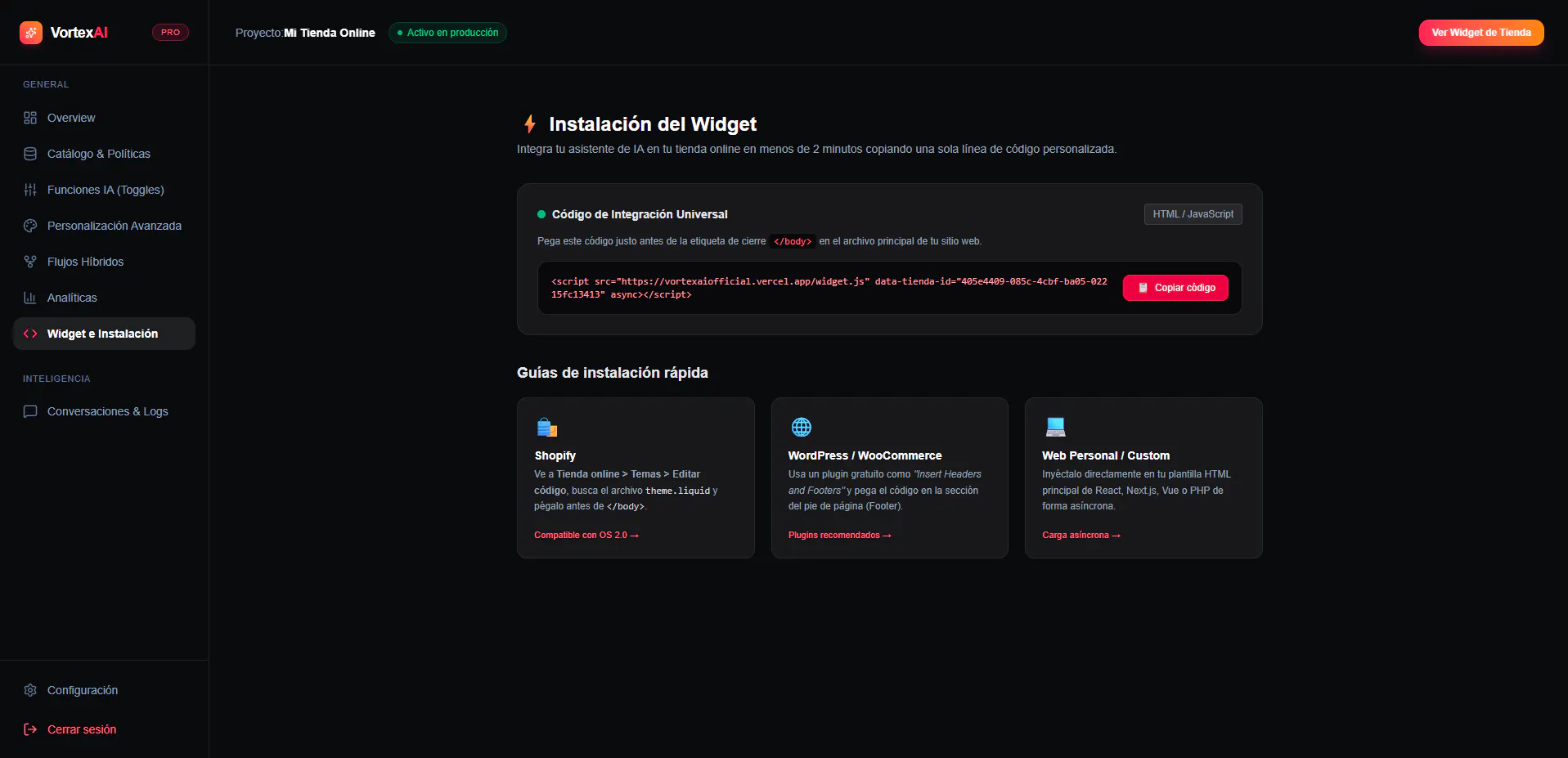Click the Widget e Instalación code icon
The image size is (1568, 758).
pyautogui.click(x=30, y=334)
